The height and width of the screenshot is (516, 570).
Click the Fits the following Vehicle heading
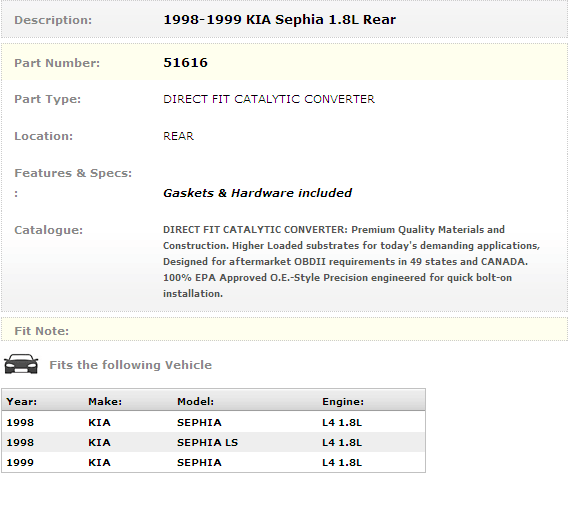click(131, 365)
